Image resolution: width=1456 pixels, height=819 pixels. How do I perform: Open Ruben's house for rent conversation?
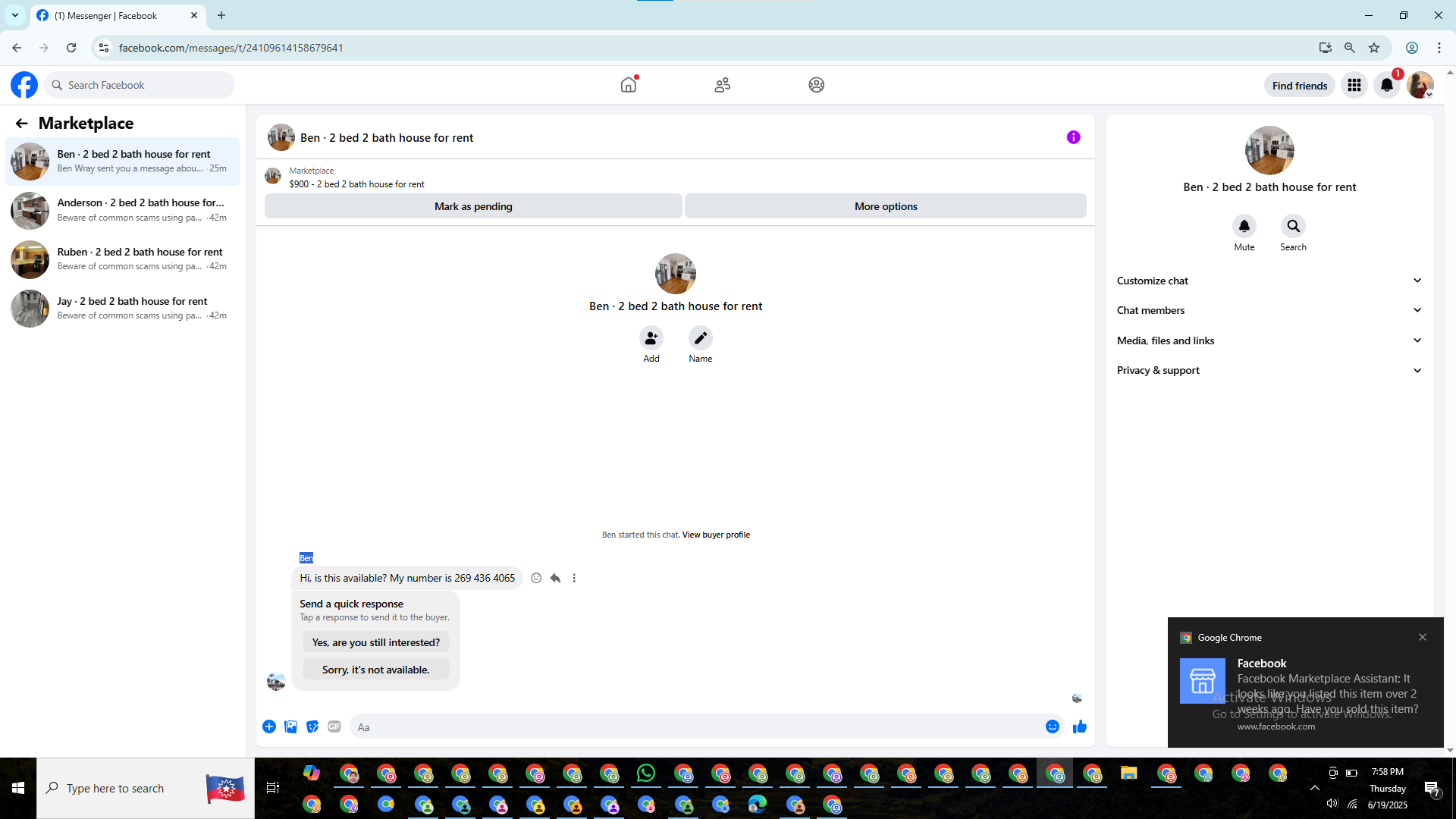123,259
